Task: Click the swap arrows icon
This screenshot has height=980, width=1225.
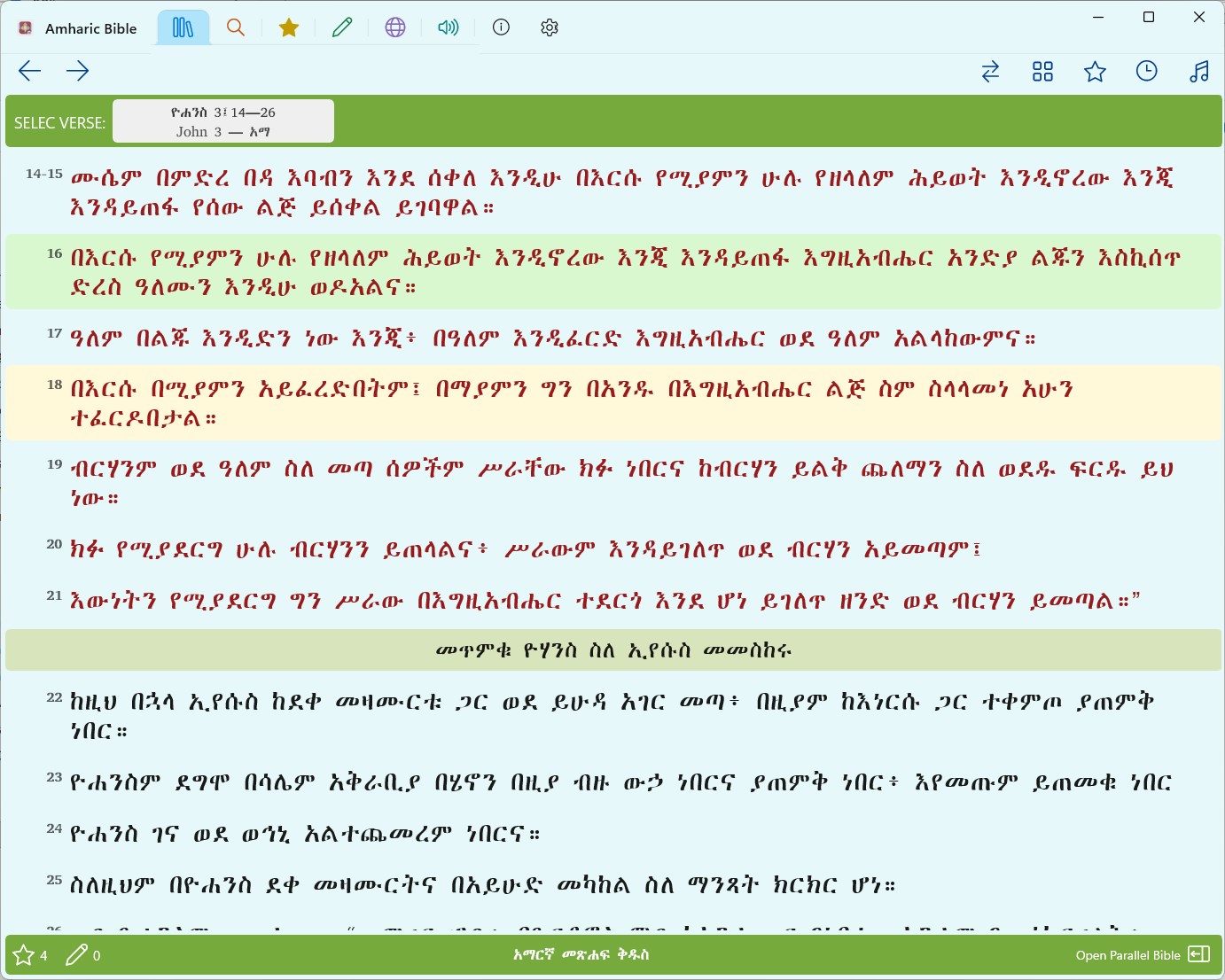Action: [x=991, y=71]
